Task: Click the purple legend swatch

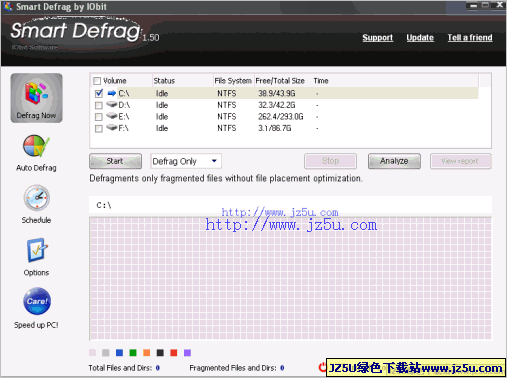Action: 187,353
